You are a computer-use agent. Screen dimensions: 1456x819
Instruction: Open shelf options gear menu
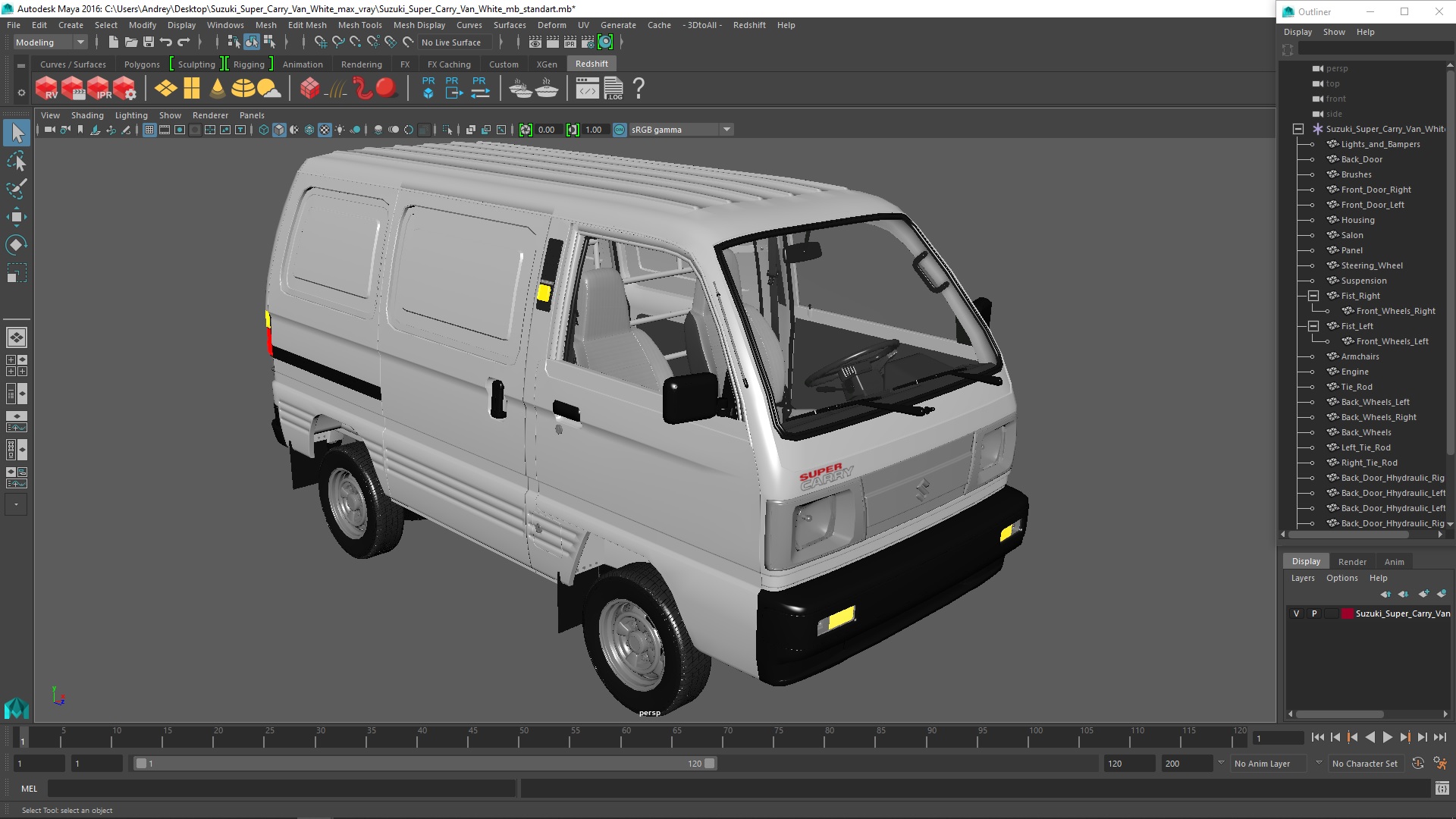(x=21, y=93)
